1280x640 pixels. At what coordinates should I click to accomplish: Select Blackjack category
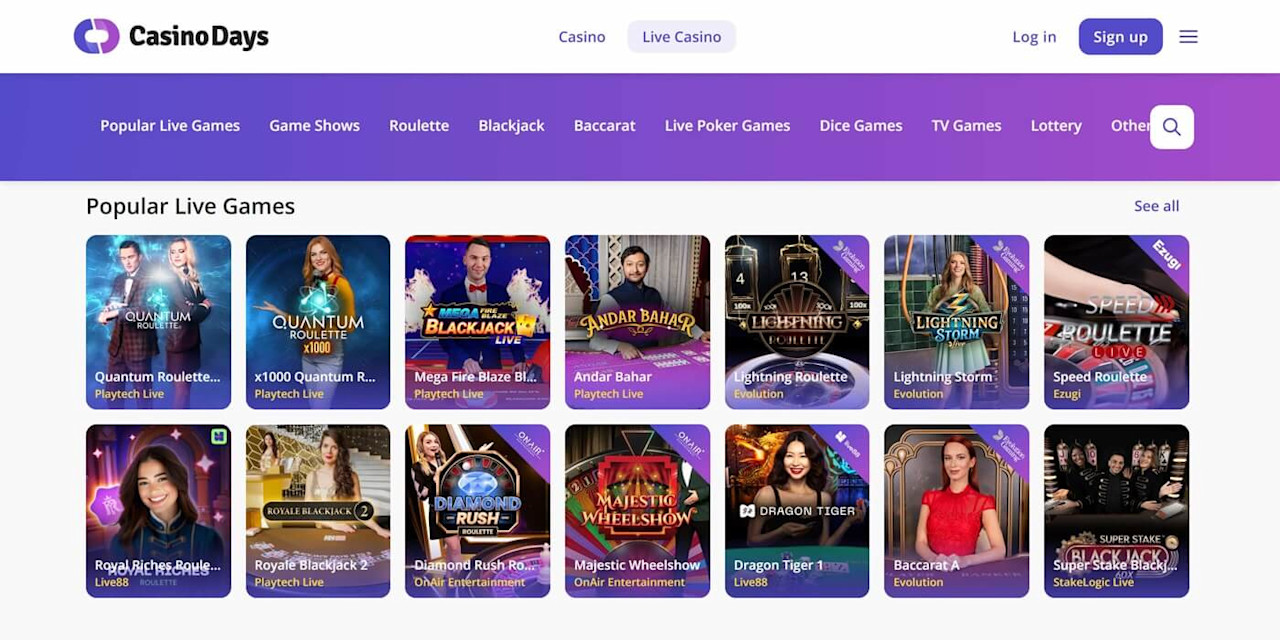coord(511,125)
